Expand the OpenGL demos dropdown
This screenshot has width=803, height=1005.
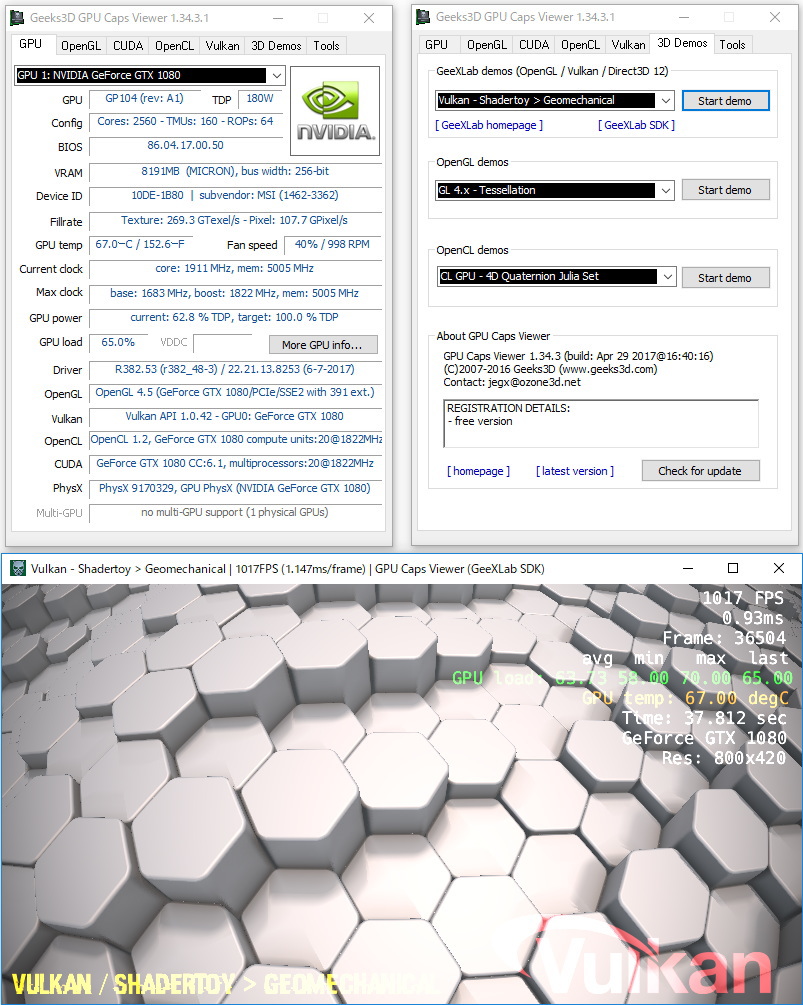tap(665, 190)
